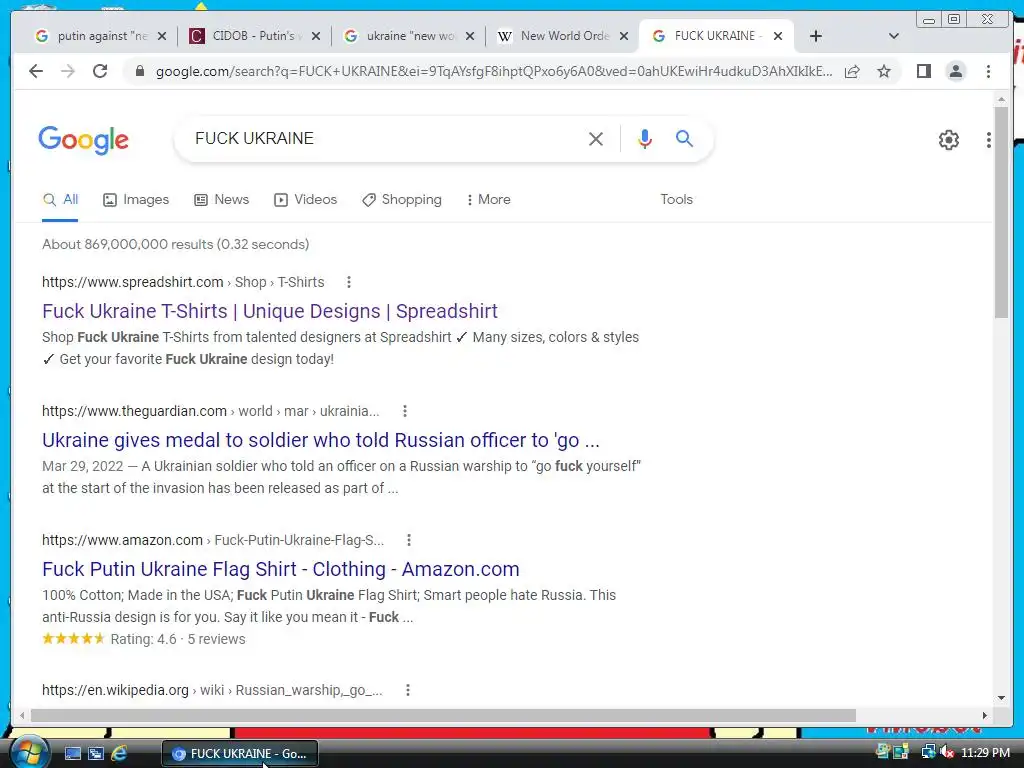Click the vertical page scrollbar thumb
Viewport: 1024px width, 768px height.
pyautogui.click(x=1001, y=213)
